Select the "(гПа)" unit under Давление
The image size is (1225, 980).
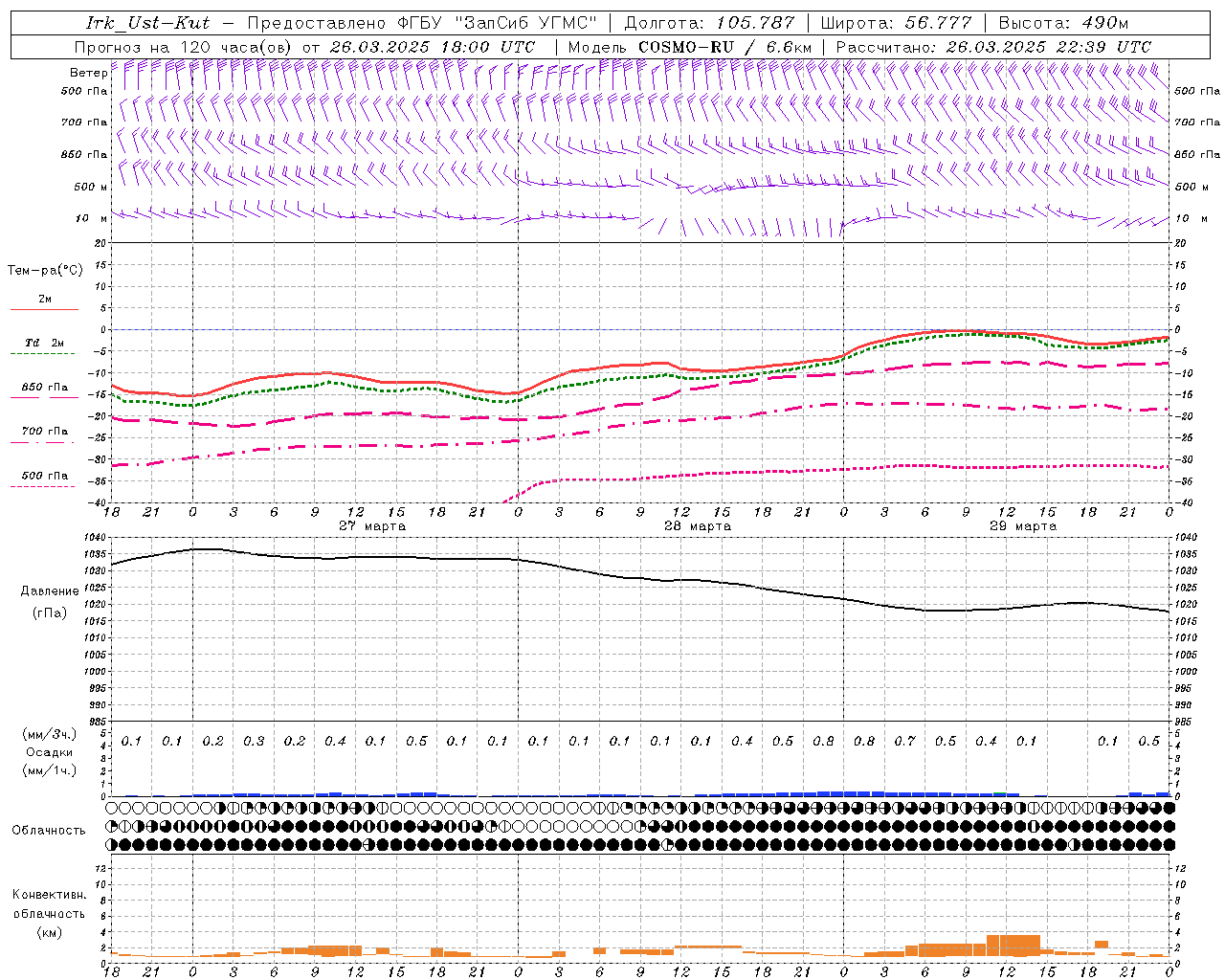(x=50, y=612)
